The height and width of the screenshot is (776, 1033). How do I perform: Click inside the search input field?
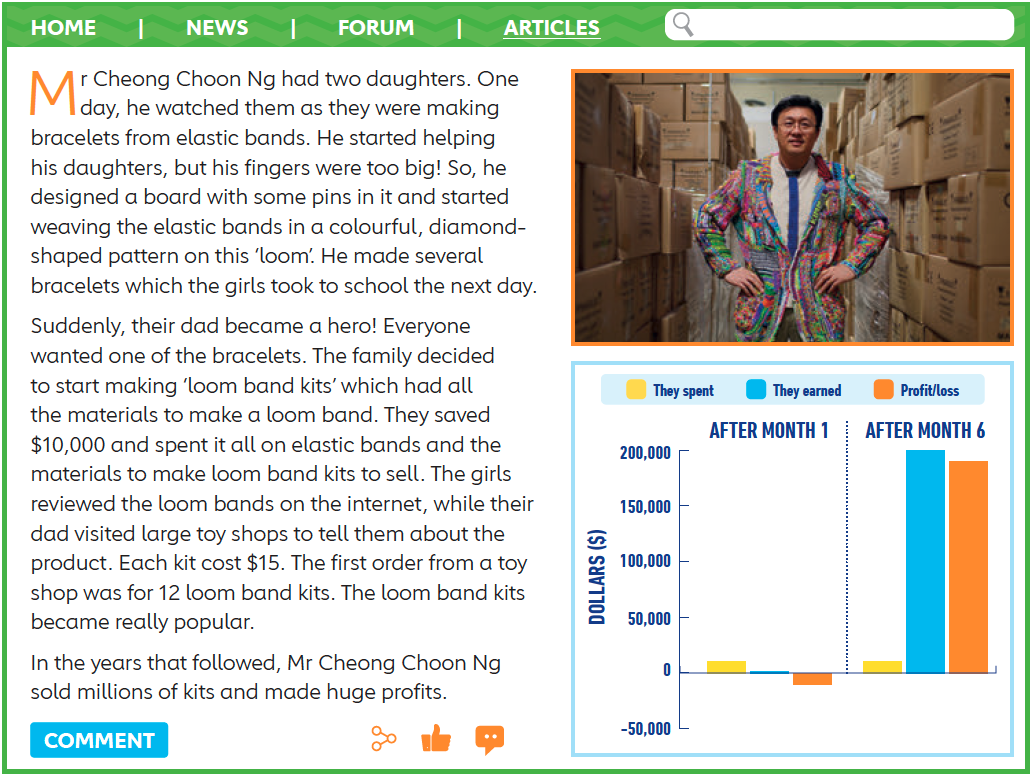(x=850, y=25)
